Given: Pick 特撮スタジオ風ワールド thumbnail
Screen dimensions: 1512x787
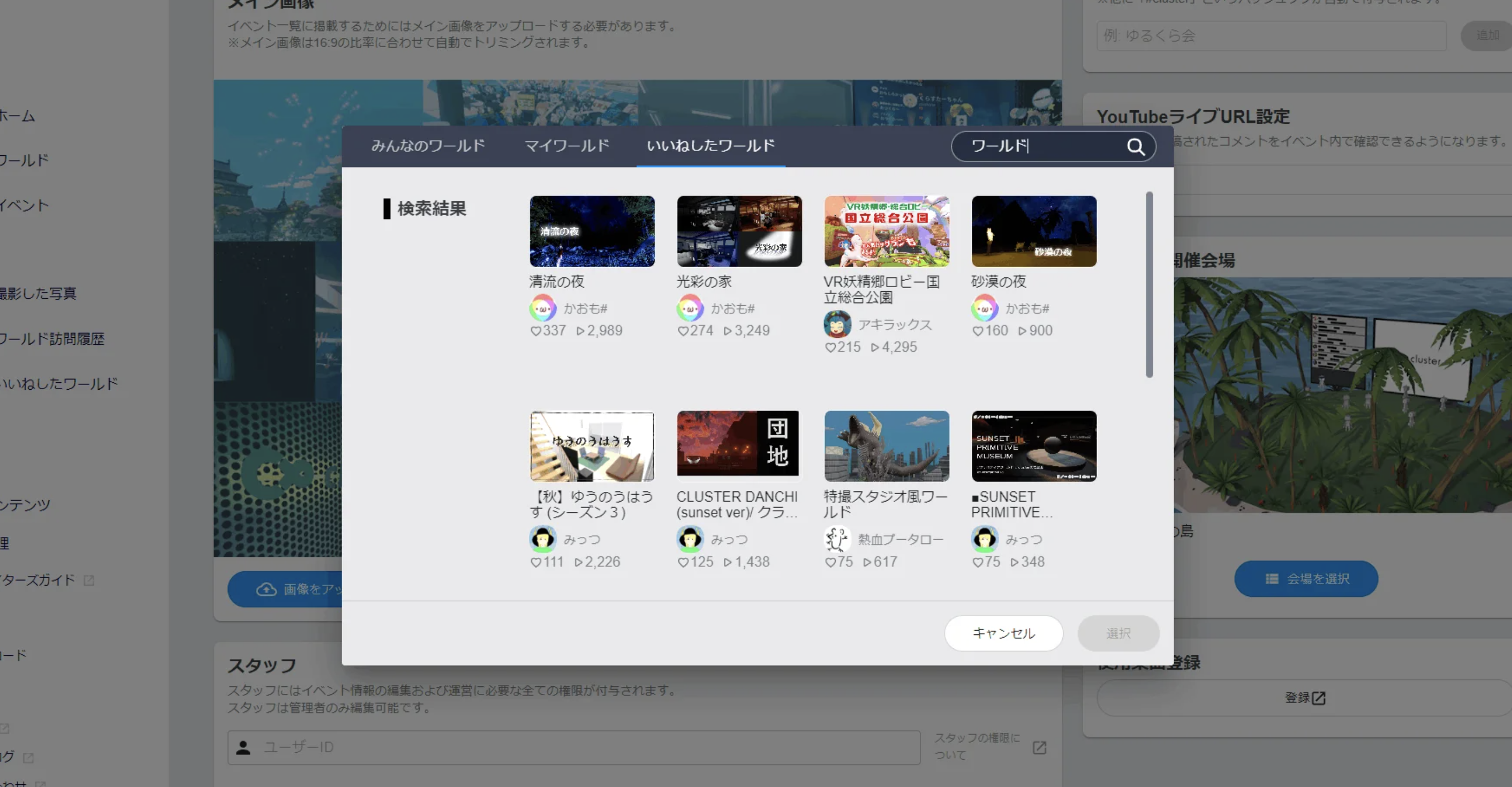Looking at the screenshot, I should click(886, 446).
